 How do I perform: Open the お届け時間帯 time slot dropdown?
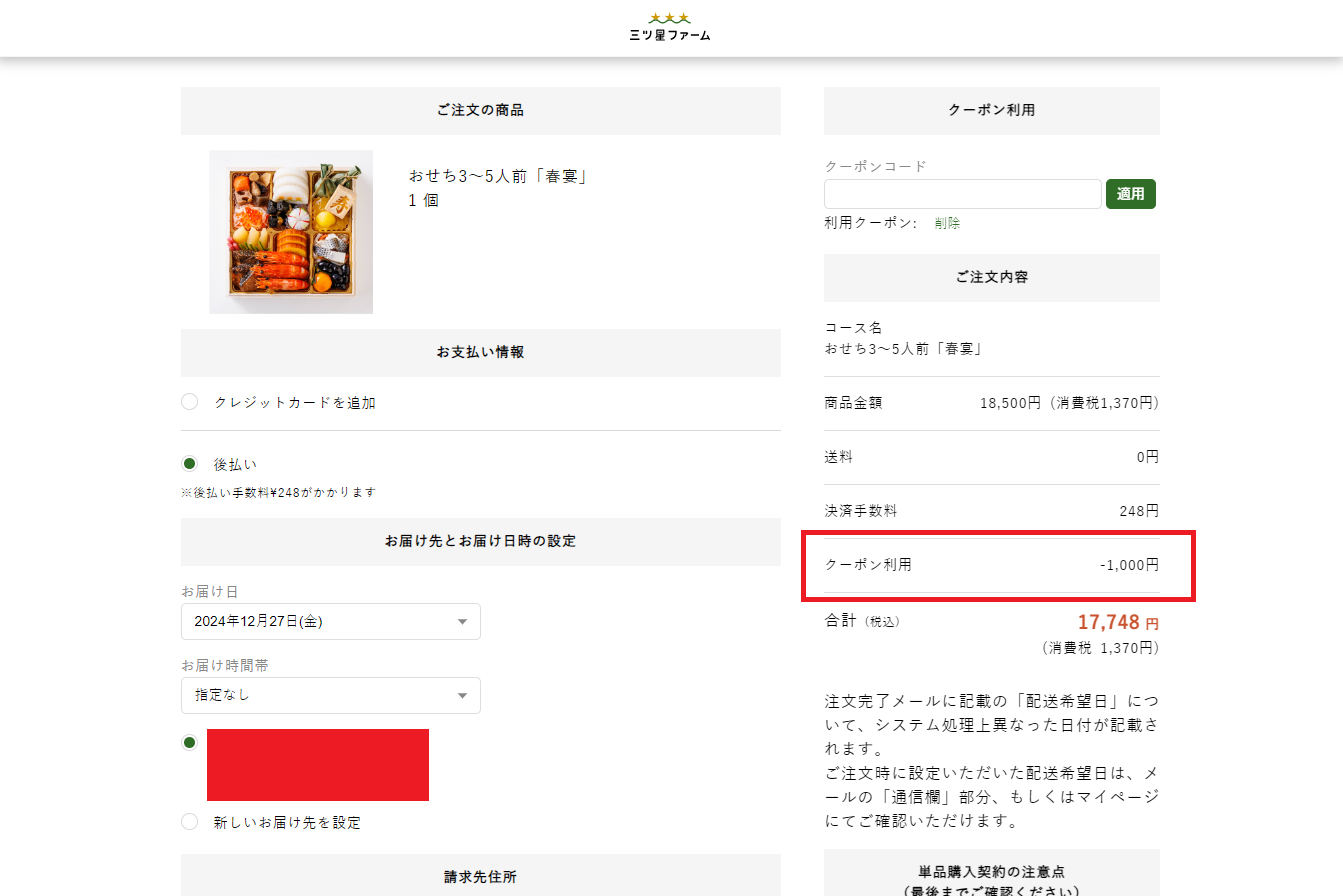(x=331, y=695)
